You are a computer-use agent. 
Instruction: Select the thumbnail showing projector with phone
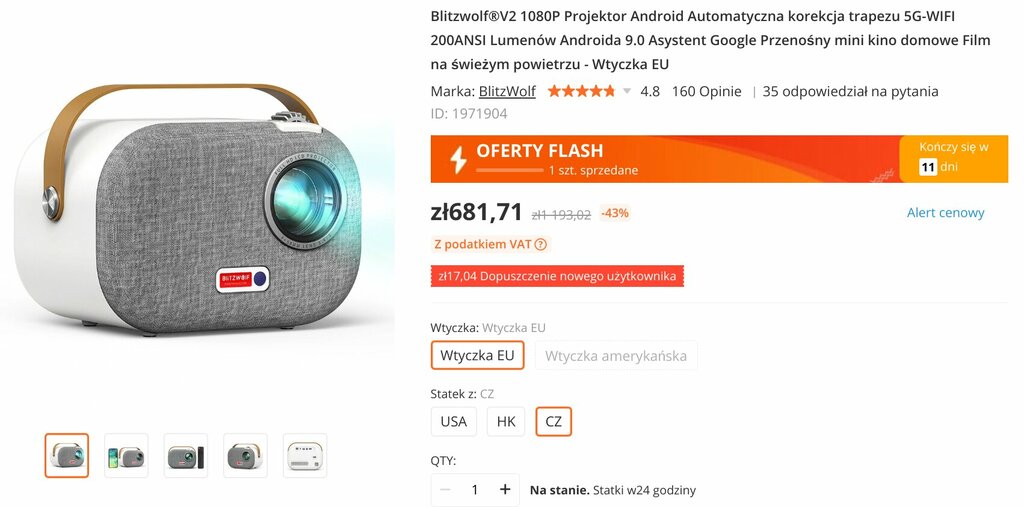[x=126, y=455]
